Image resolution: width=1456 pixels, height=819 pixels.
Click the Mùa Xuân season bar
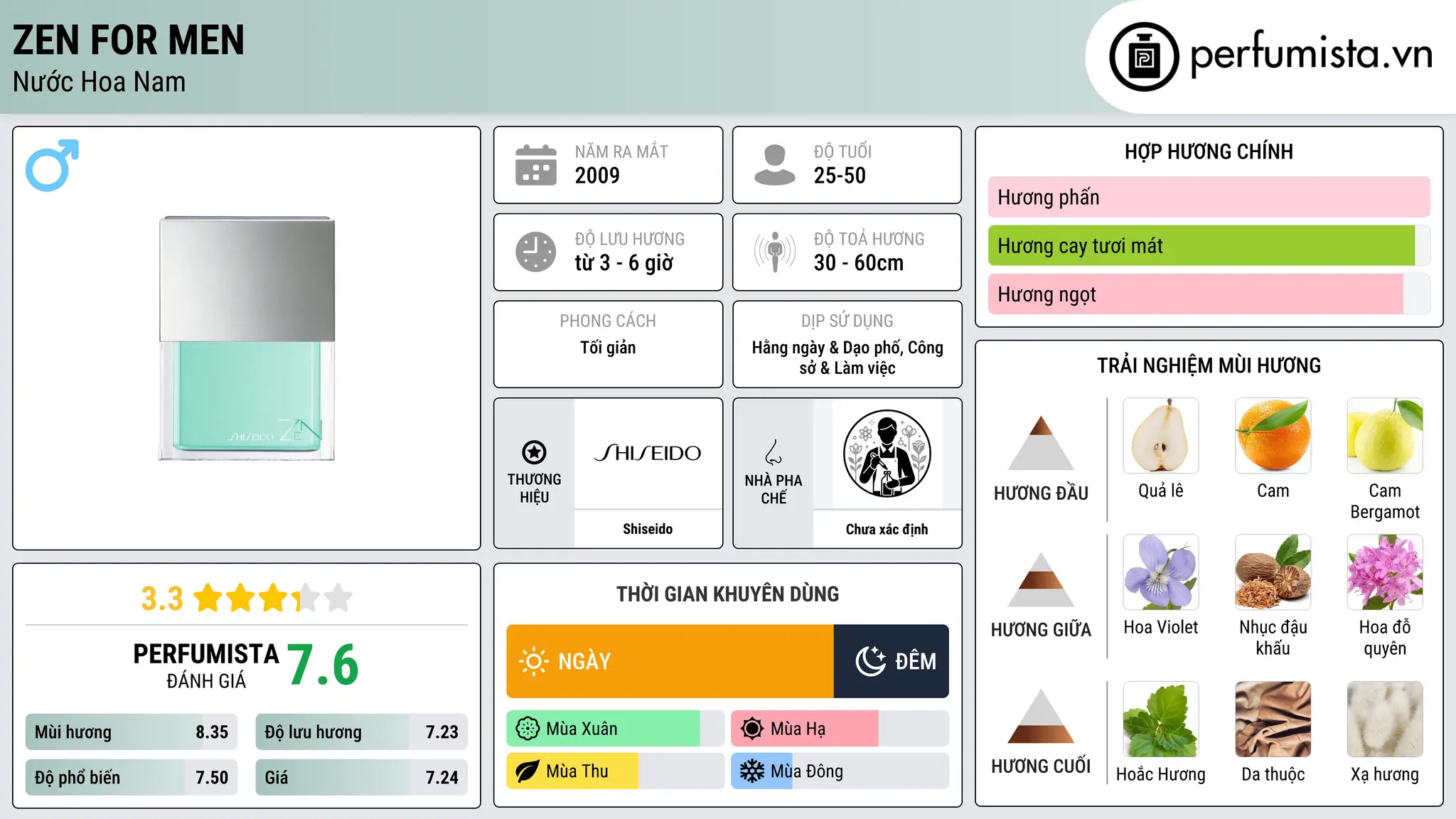tap(615, 729)
